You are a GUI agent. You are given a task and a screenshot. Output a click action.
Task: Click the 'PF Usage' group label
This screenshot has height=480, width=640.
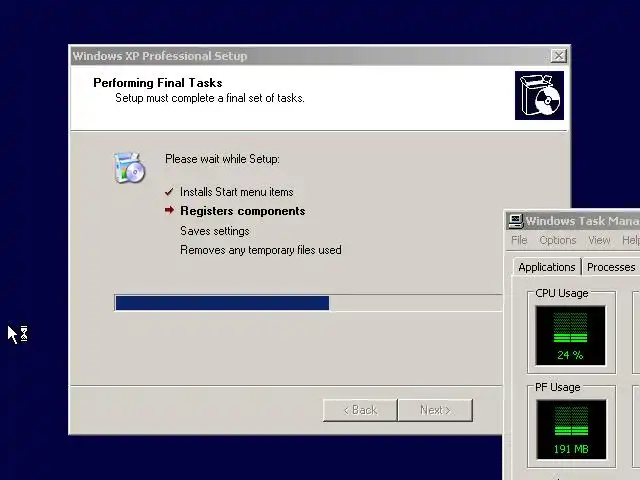pos(558,387)
